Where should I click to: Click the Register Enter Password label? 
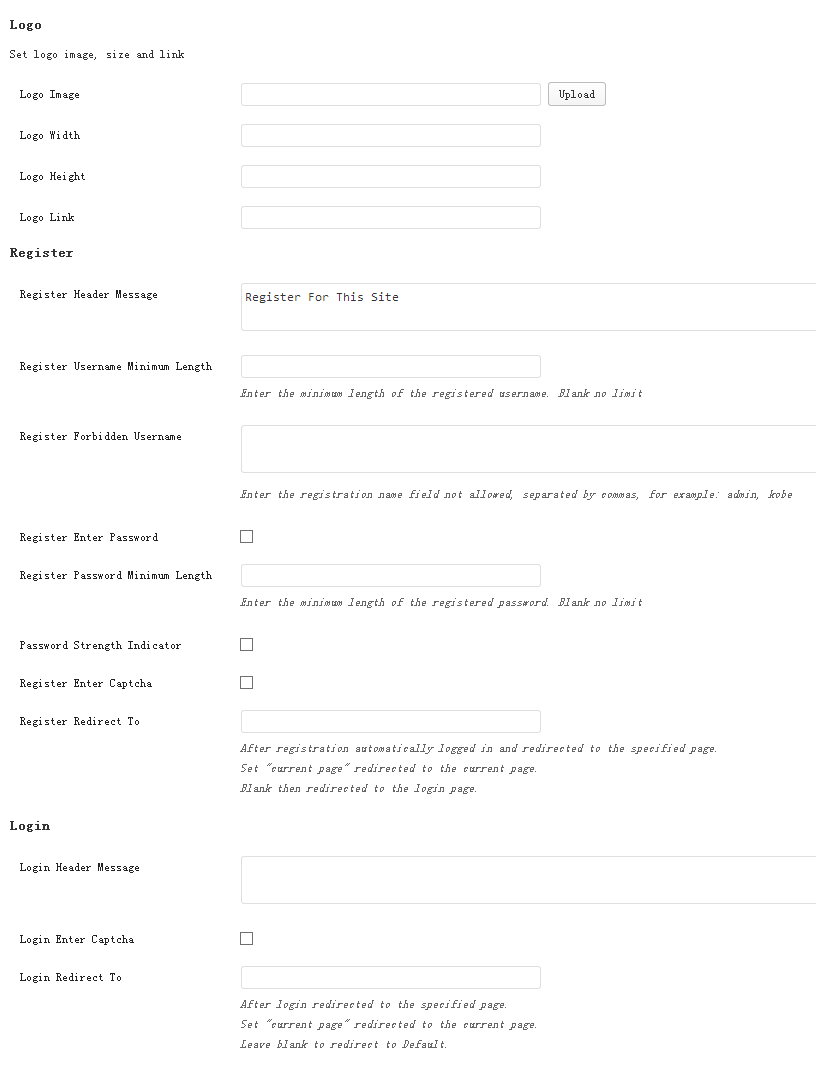click(x=89, y=538)
